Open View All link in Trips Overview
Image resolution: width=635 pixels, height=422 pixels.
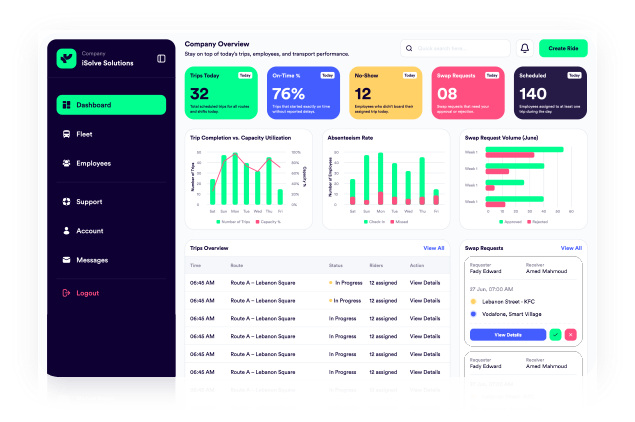click(433, 247)
